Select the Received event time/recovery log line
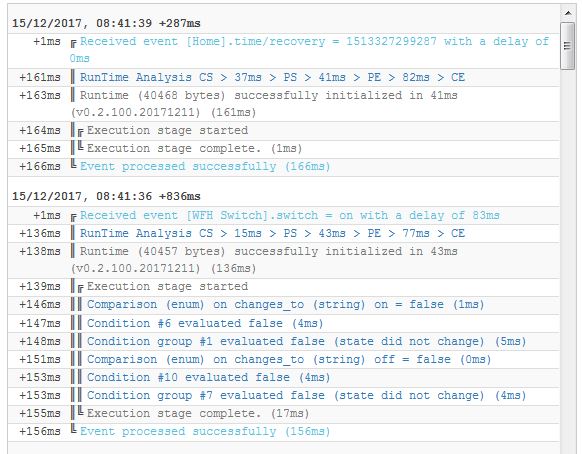This screenshot has width=582, height=454. point(284,50)
